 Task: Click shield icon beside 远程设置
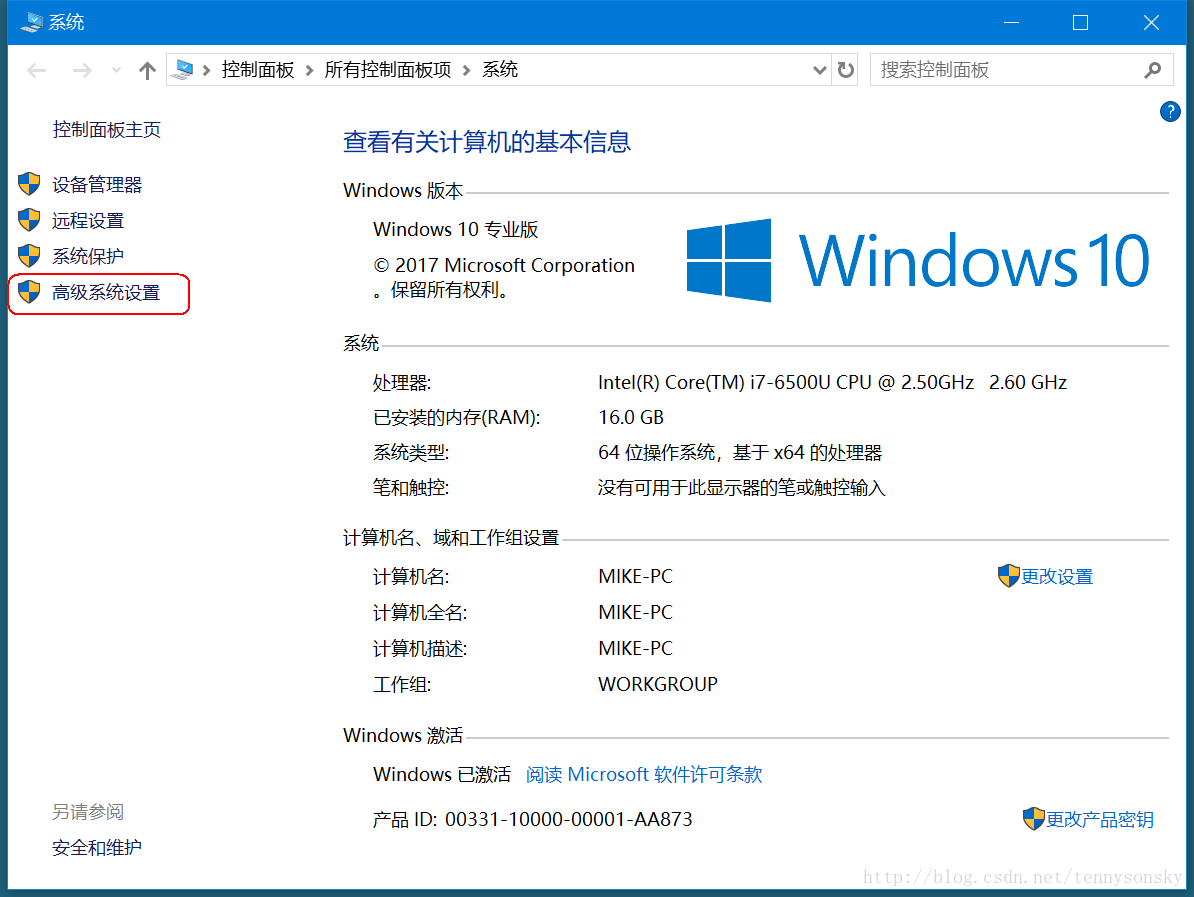click(29, 219)
